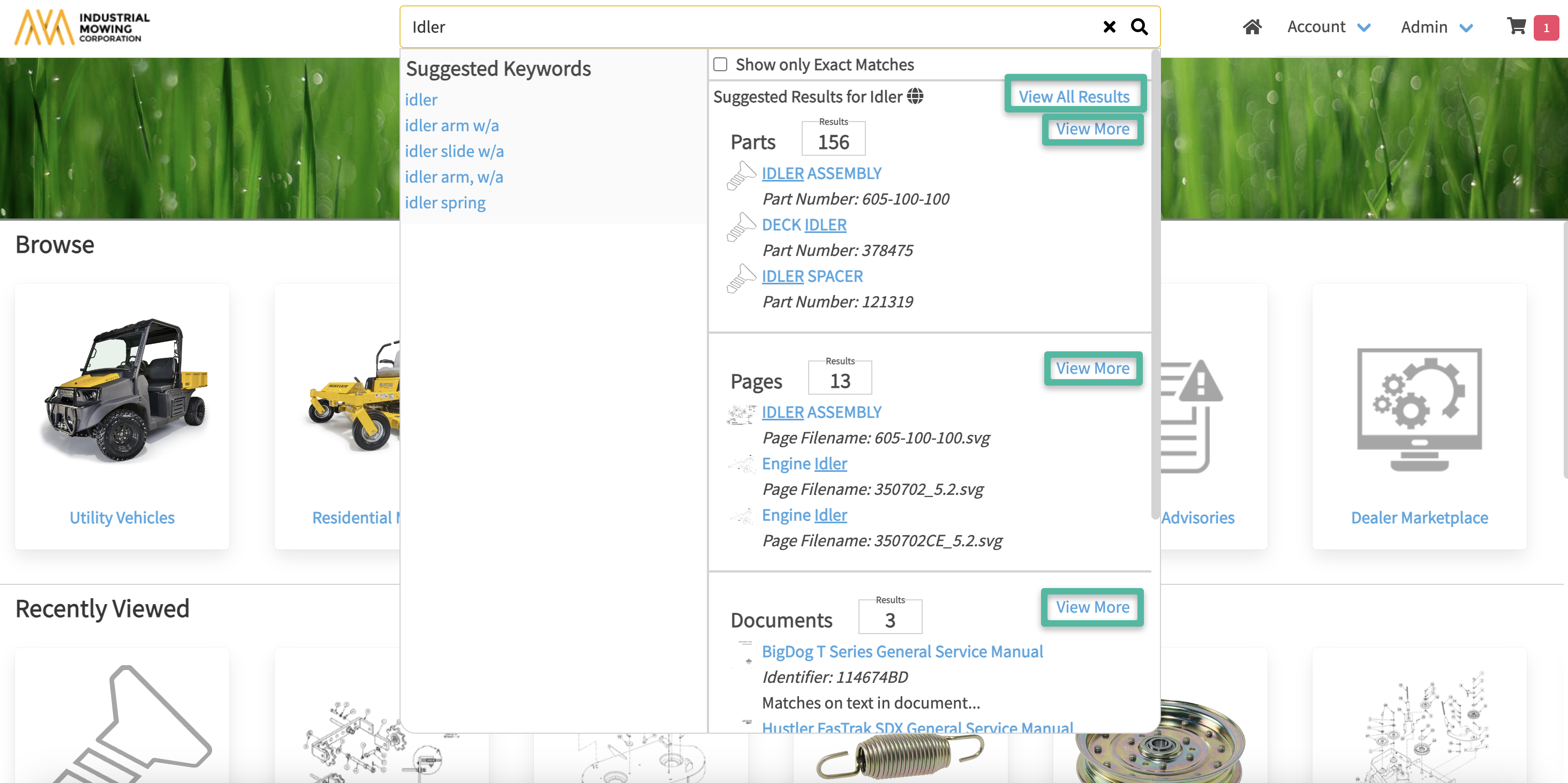Viewport: 1568px width, 783px height.
Task: Click into the Idler search input field
Action: [x=749, y=27]
